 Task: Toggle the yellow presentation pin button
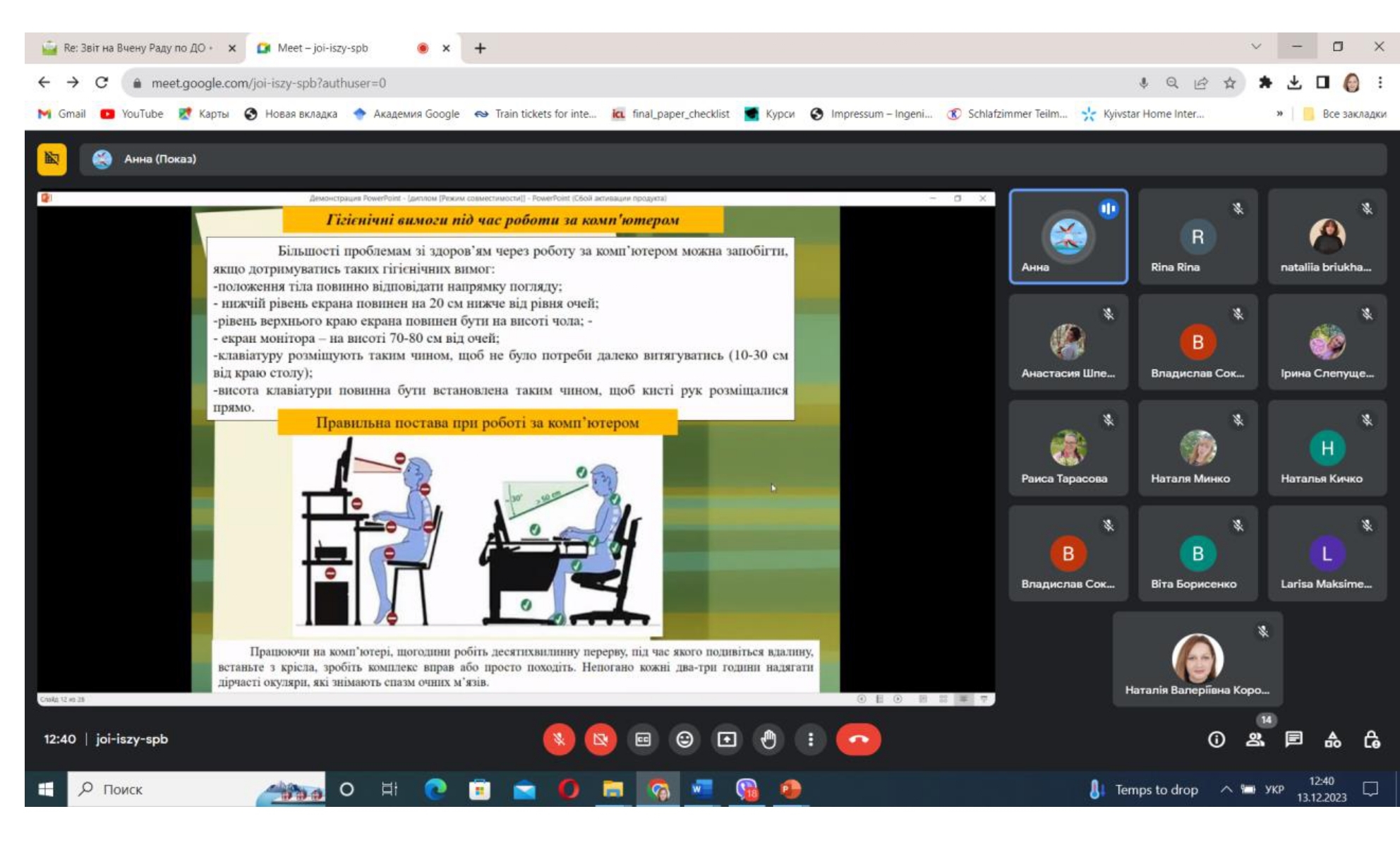[52, 159]
